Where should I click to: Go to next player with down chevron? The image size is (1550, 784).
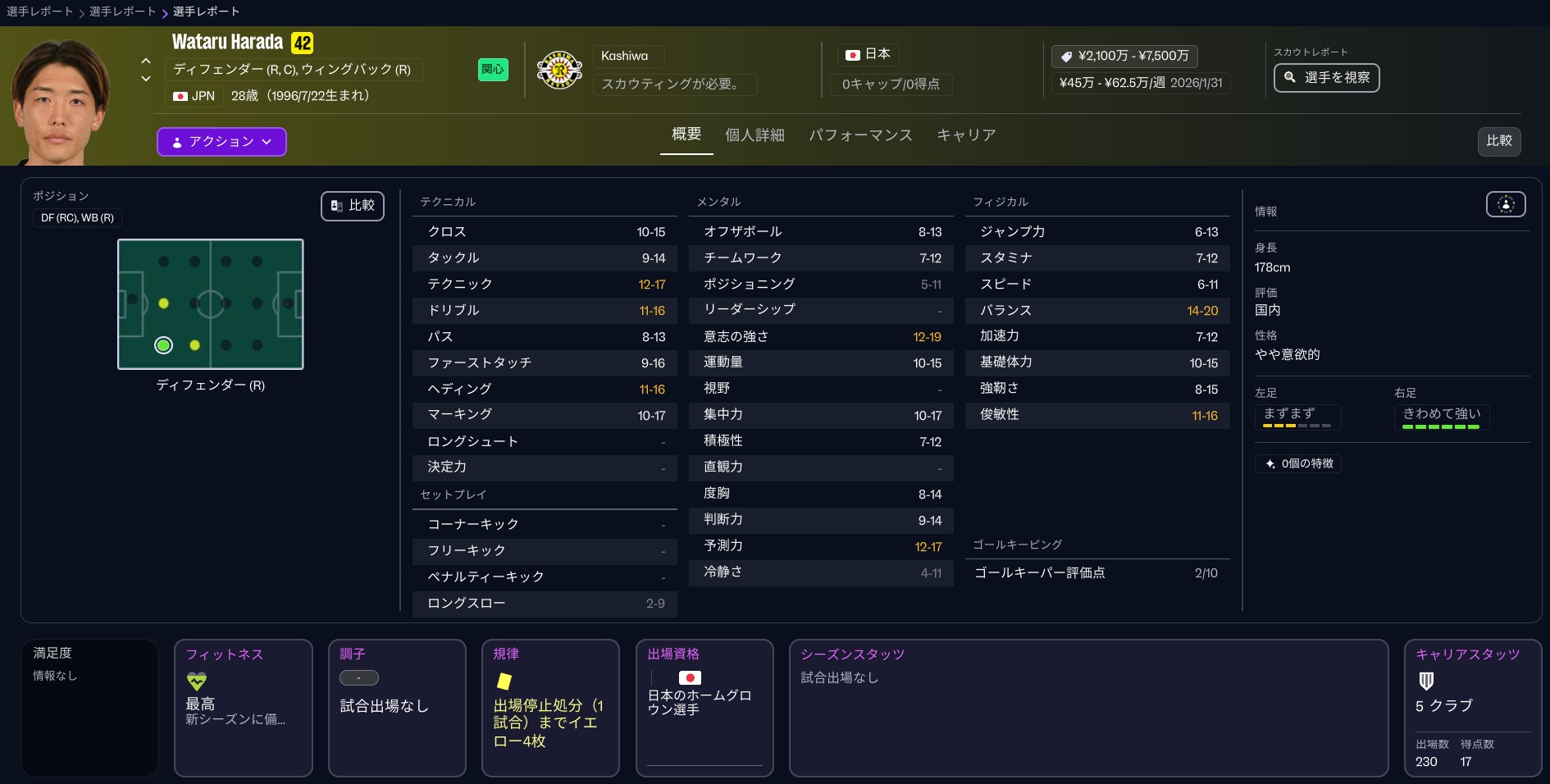point(146,79)
